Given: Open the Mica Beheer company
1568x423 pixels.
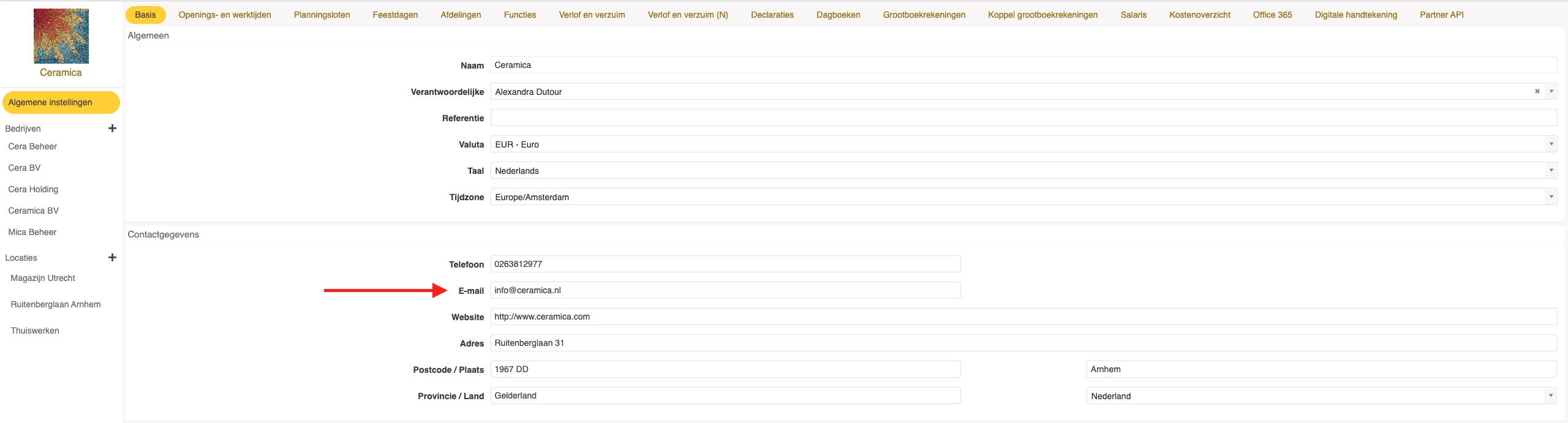Looking at the screenshot, I should (32, 232).
